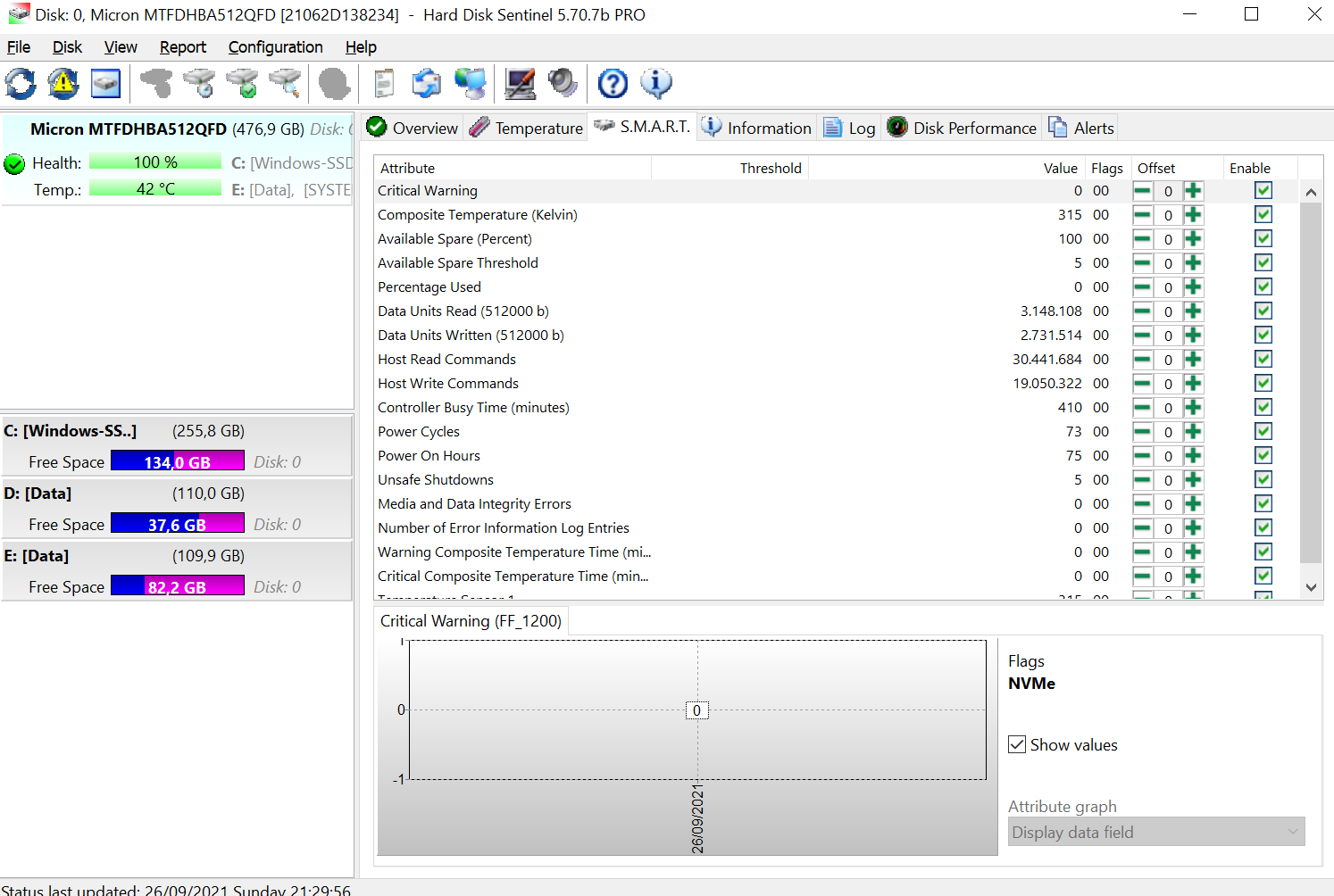Select the D: [Data] partition entry
This screenshot has height=896, width=1334.
pyautogui.click(x=177, y=509)
